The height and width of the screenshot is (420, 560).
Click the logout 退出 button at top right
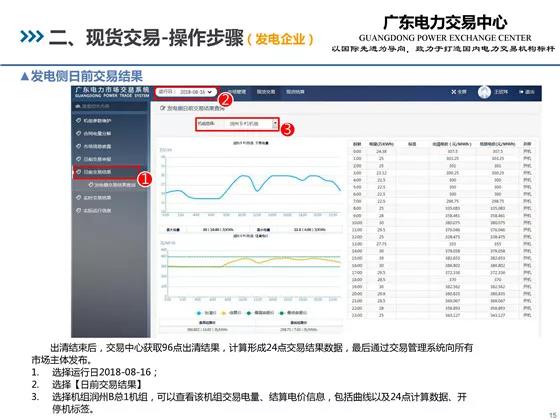pyautogui.click(x=527, y=92)
